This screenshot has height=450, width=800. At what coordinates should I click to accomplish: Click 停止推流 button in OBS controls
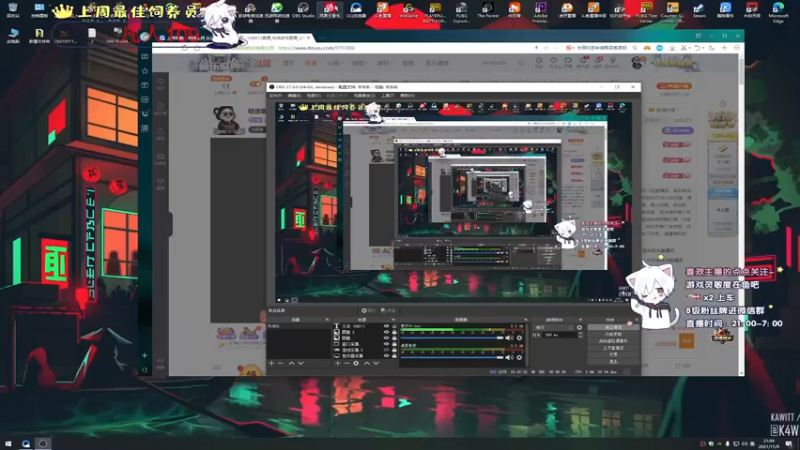pos(614,327)
